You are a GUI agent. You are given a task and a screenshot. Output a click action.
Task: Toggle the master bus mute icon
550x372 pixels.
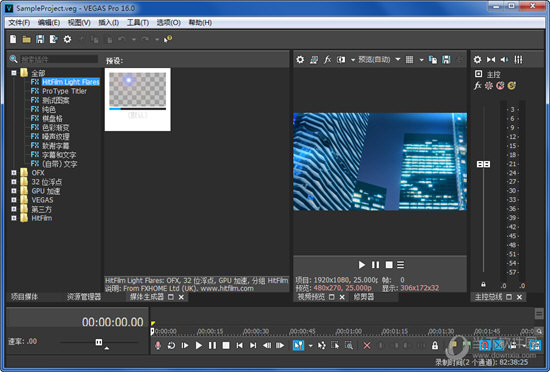click(500, 86)
